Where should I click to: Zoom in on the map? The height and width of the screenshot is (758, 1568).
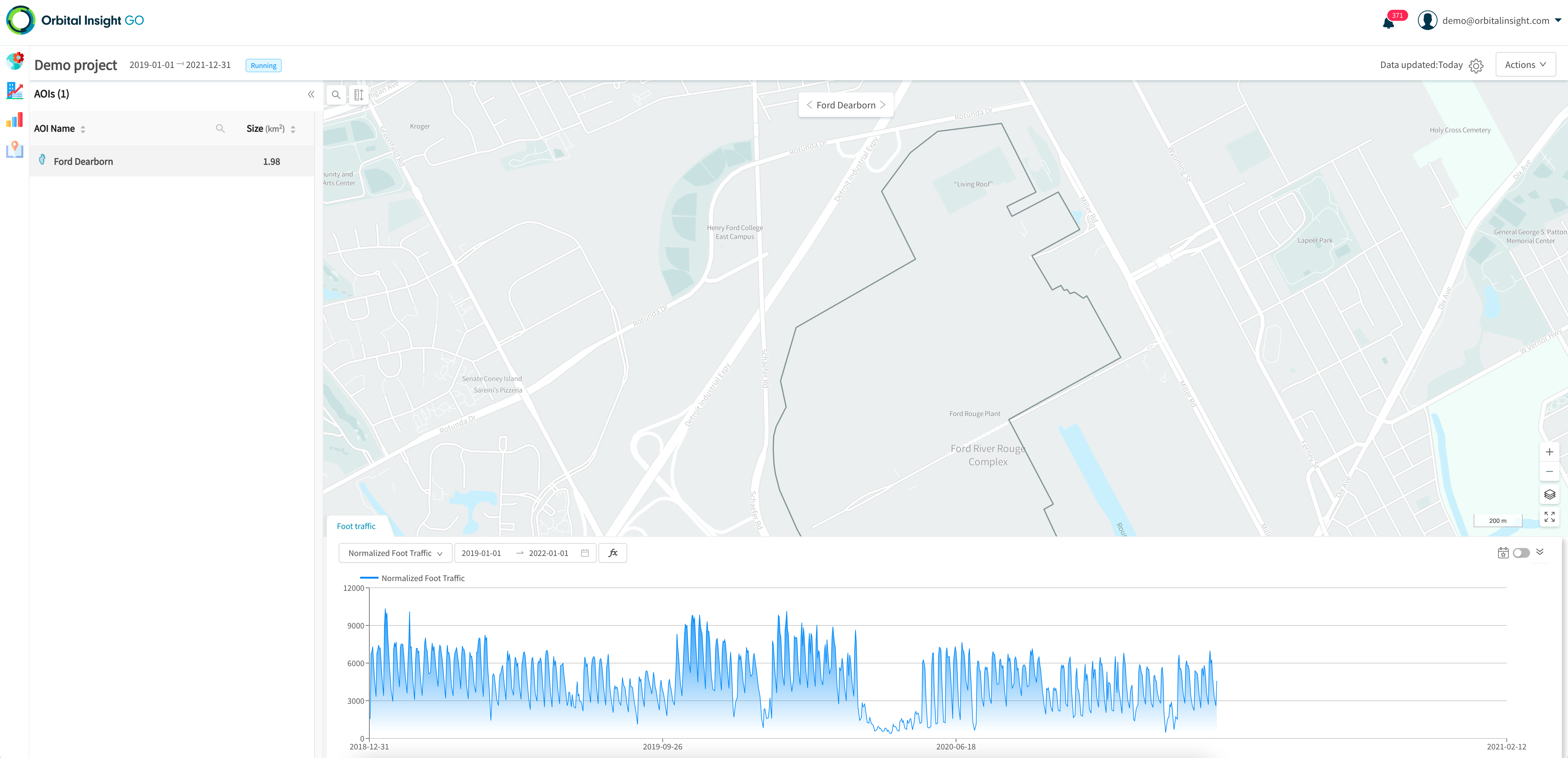click(x=1550, y=452)
